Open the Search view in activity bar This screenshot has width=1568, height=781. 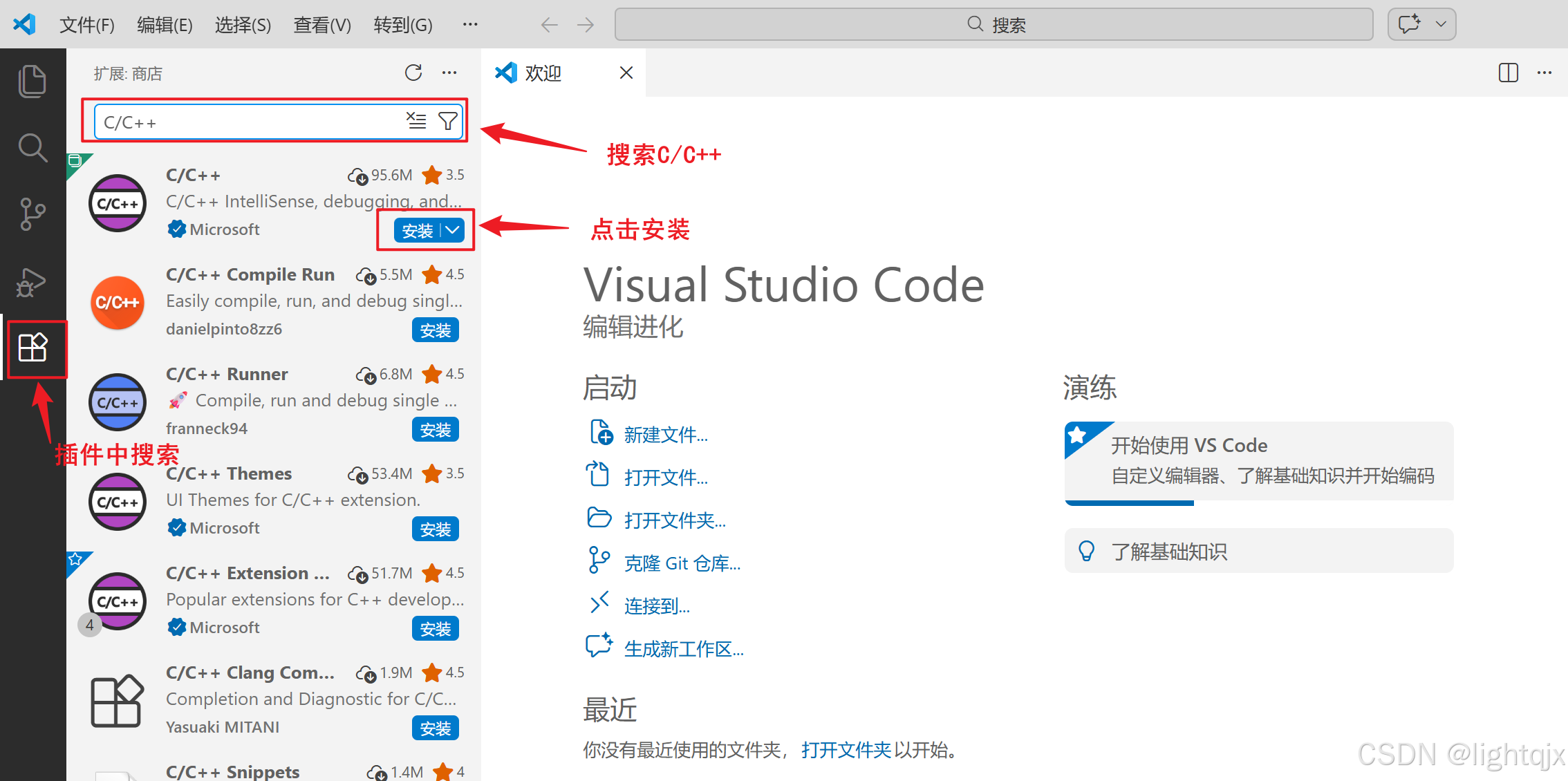(32, 148)
